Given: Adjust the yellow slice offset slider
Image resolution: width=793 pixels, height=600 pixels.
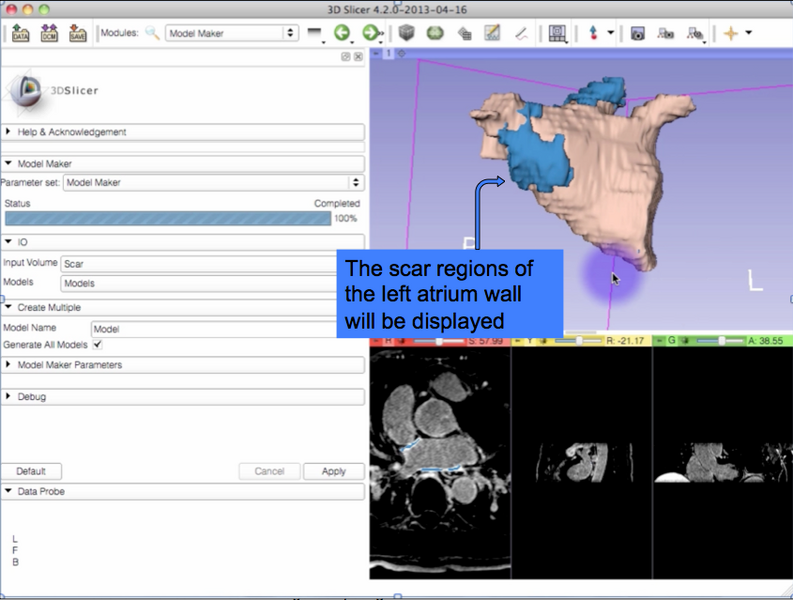Looking at the screenshot, I should coord(579,341).
